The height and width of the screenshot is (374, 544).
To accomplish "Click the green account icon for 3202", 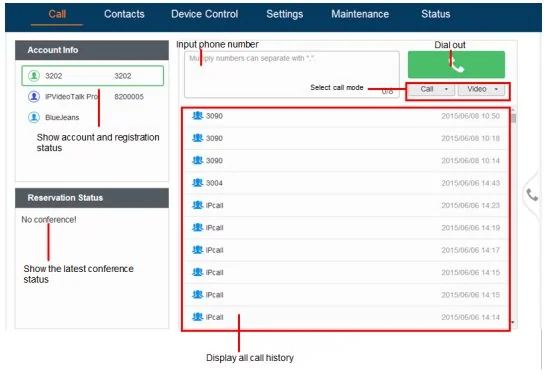I will pyautogui.click(x=34, y=76).
